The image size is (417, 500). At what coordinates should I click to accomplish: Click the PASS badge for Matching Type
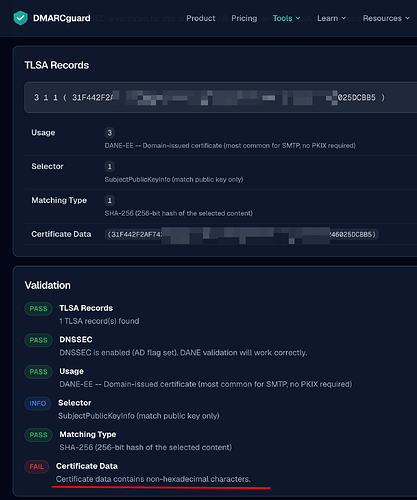click(38, 435)
